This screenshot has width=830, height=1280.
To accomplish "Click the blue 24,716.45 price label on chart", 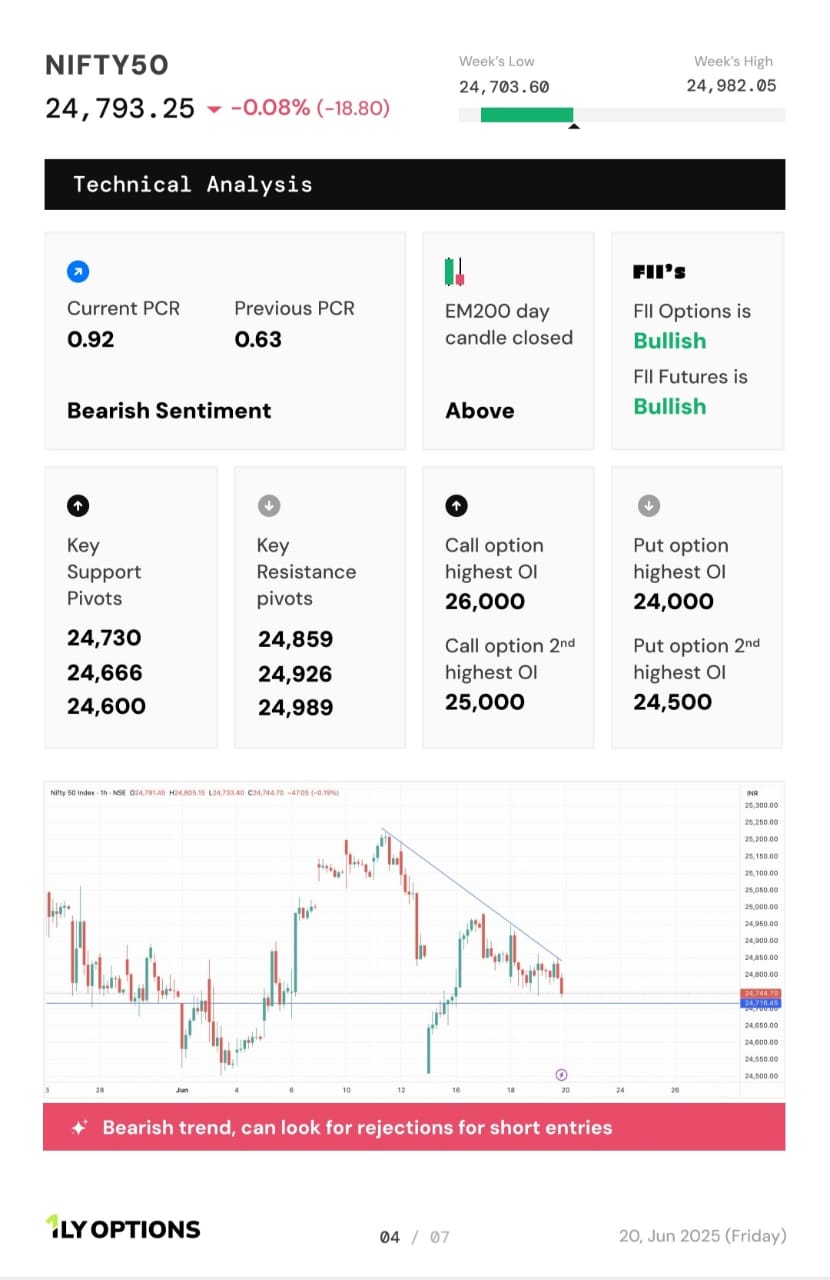I will coord(760,1003).
